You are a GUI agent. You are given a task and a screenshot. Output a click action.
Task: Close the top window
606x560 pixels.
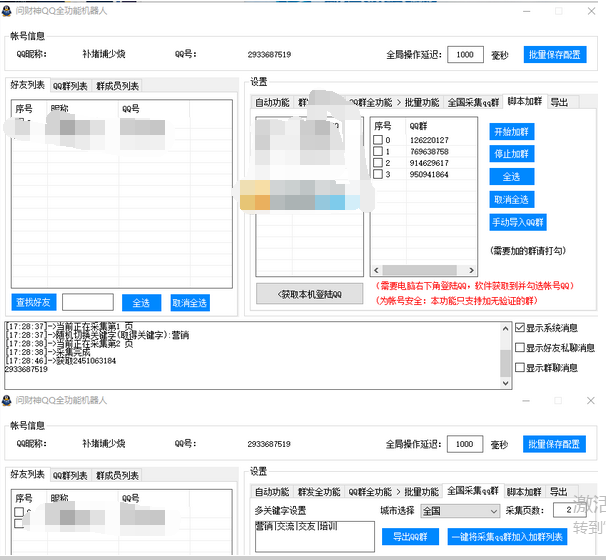(591, 11)
